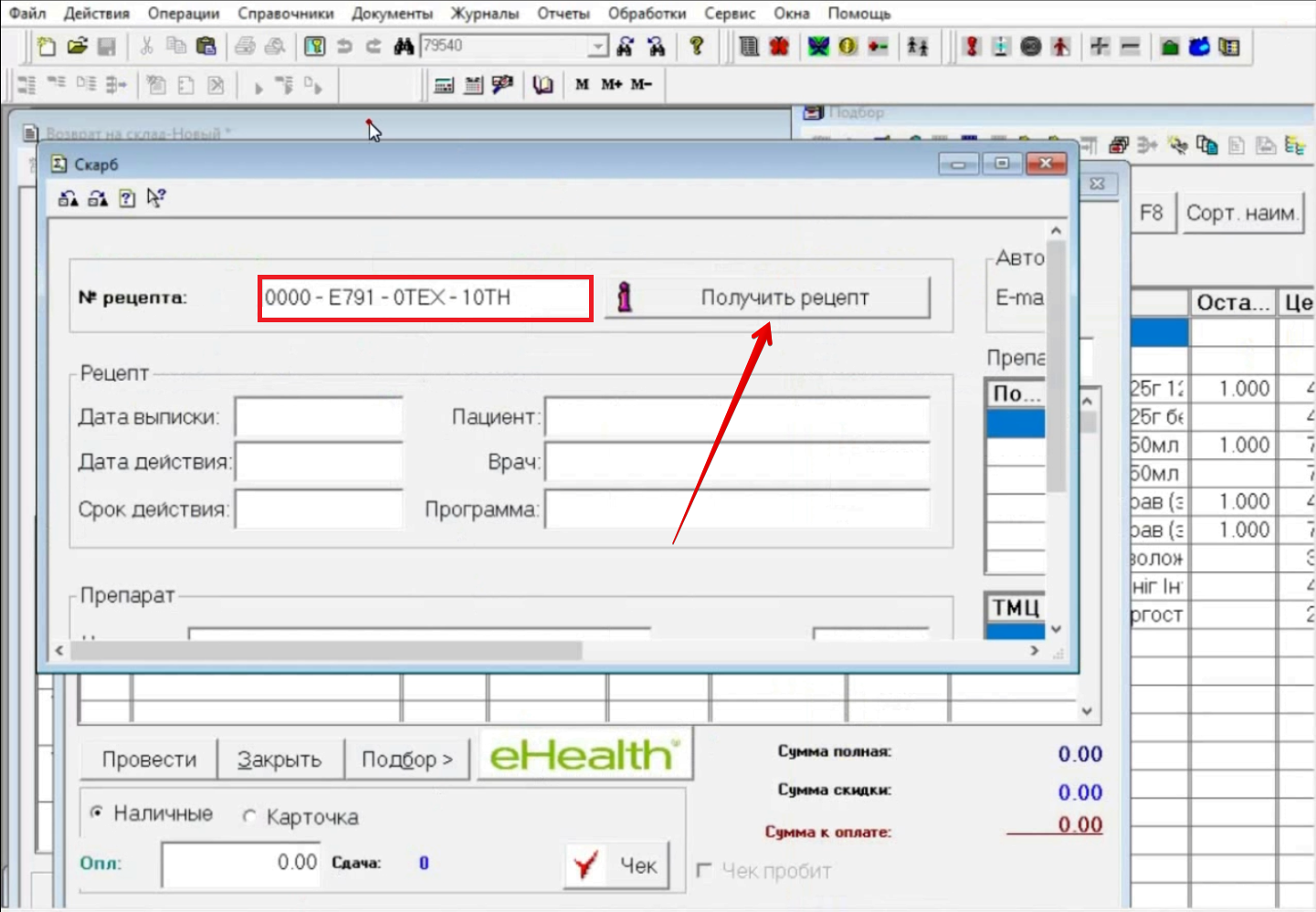This screenshot has height=912, width=1316.
Task: Click the Провести button
Action: tap(149, 760)
